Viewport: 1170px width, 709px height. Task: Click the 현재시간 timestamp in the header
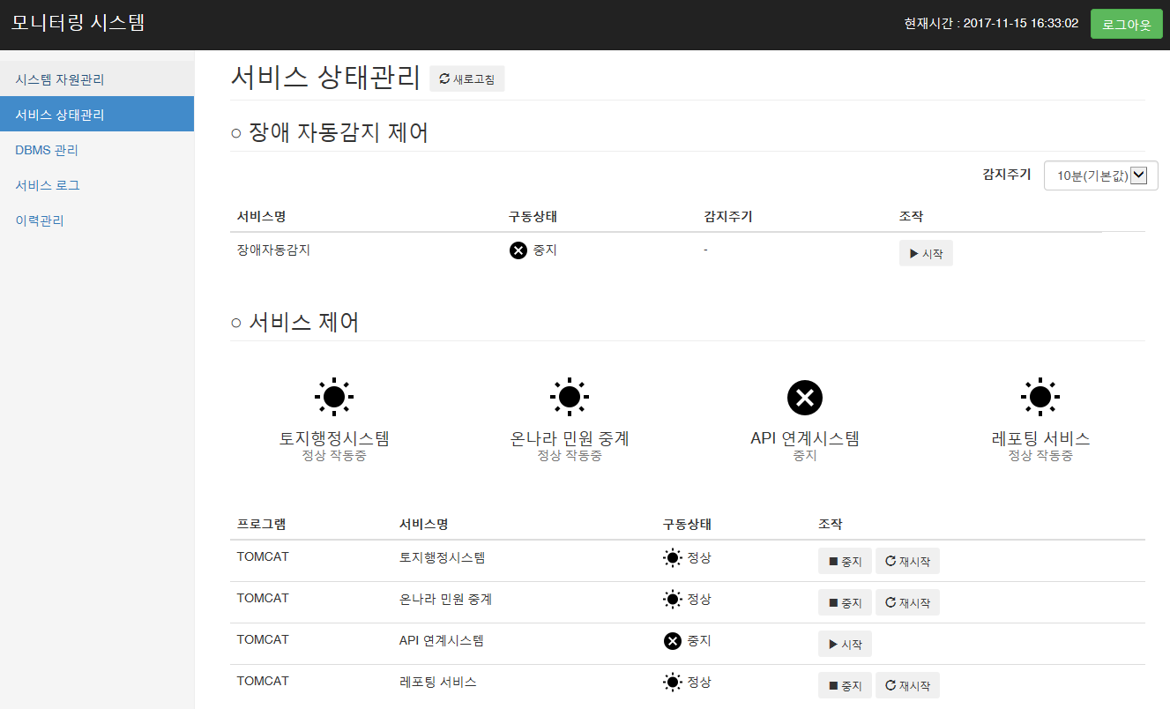pos(991,23)
